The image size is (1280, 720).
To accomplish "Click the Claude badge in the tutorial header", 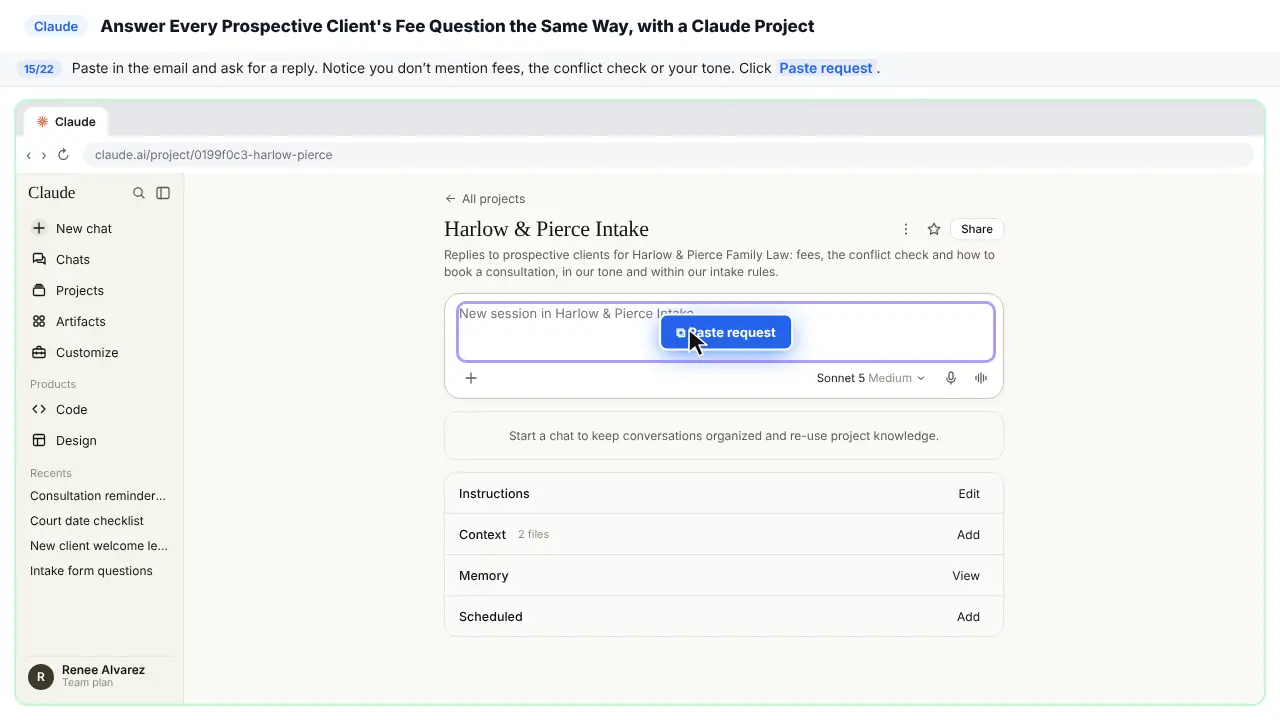I will click(x=56, y=26).
